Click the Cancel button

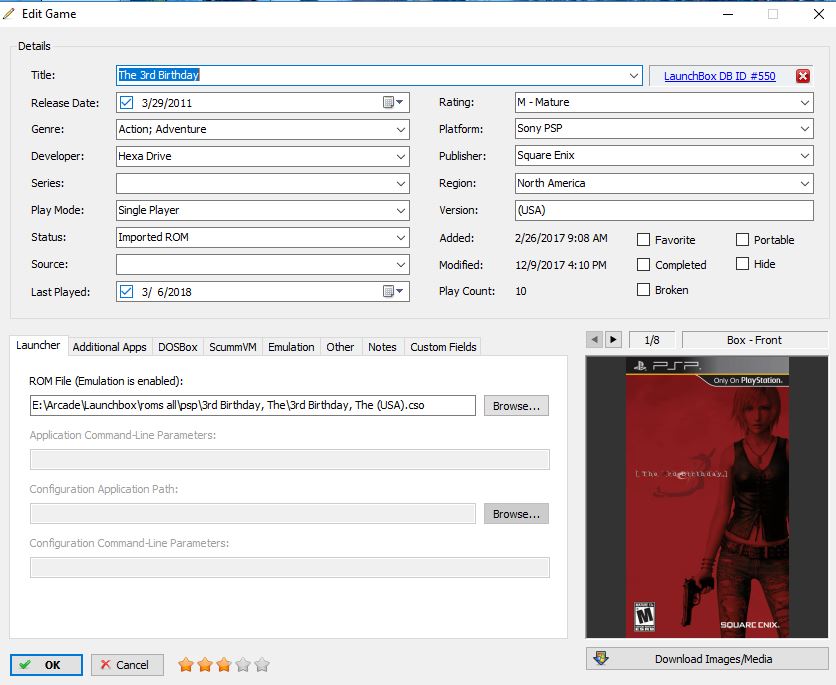(127, 665)
